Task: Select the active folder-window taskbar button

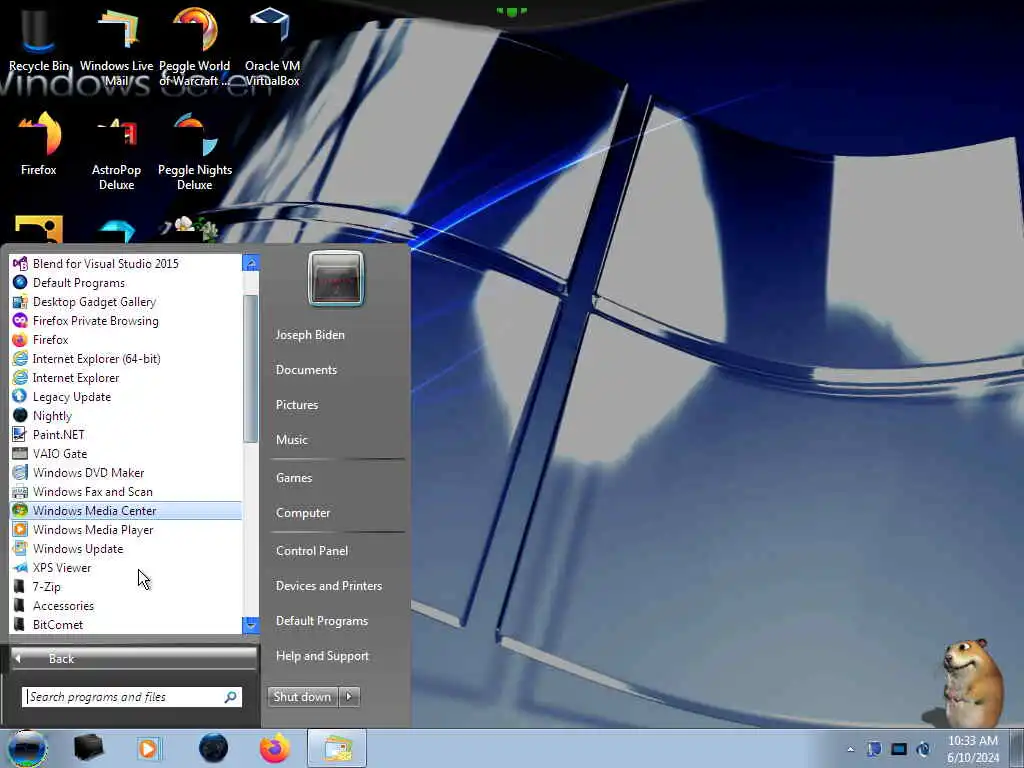Action: (337, 748)
